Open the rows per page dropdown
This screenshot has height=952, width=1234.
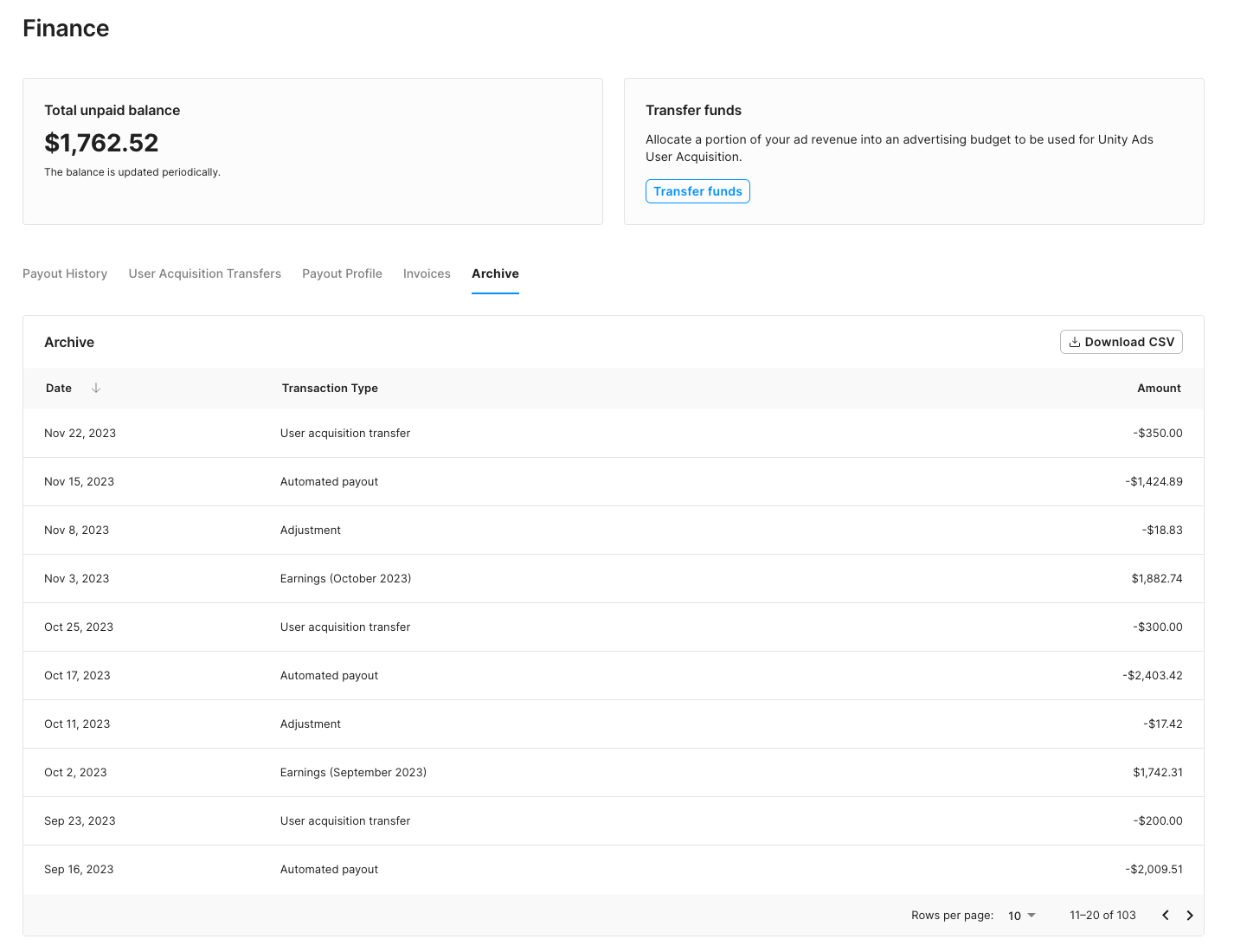pos(1021,916)
